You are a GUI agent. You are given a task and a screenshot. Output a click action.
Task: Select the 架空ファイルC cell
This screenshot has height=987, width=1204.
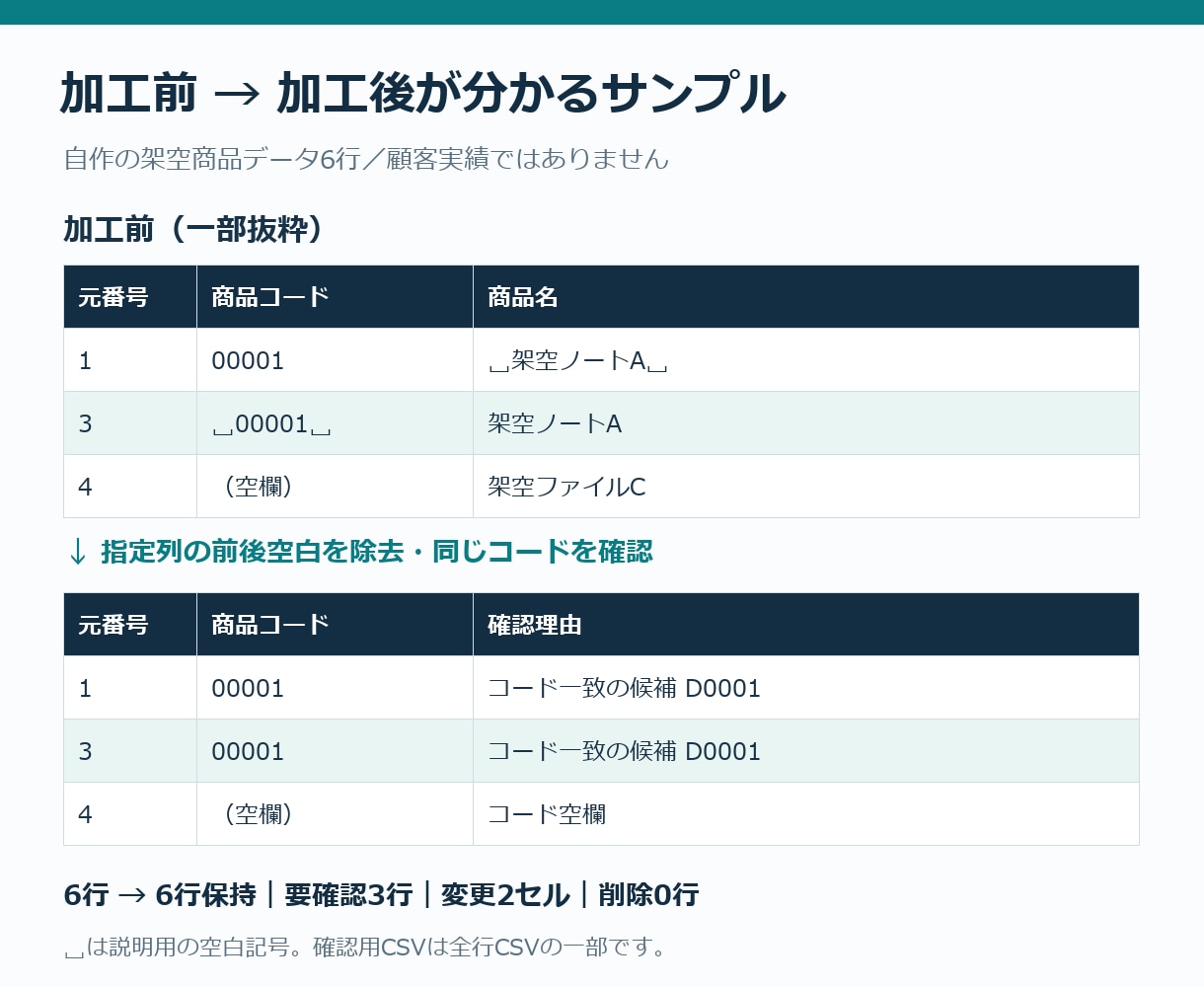tap(806, 487)
